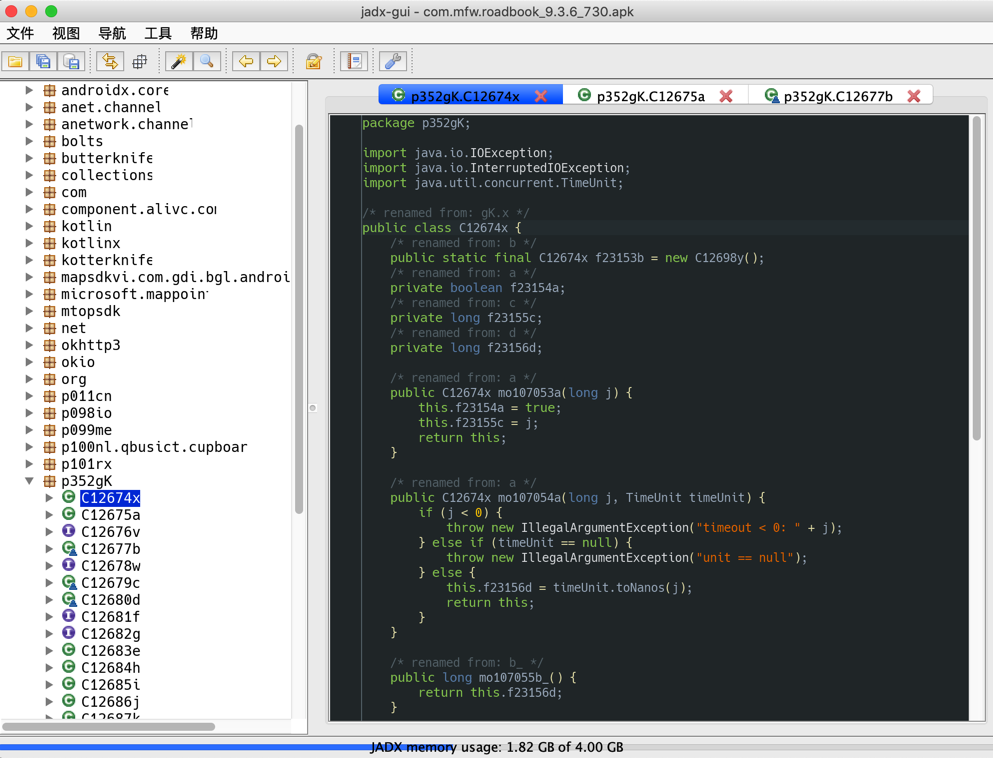
Task: Expand the p101rx package
Action: coord(29,464)
